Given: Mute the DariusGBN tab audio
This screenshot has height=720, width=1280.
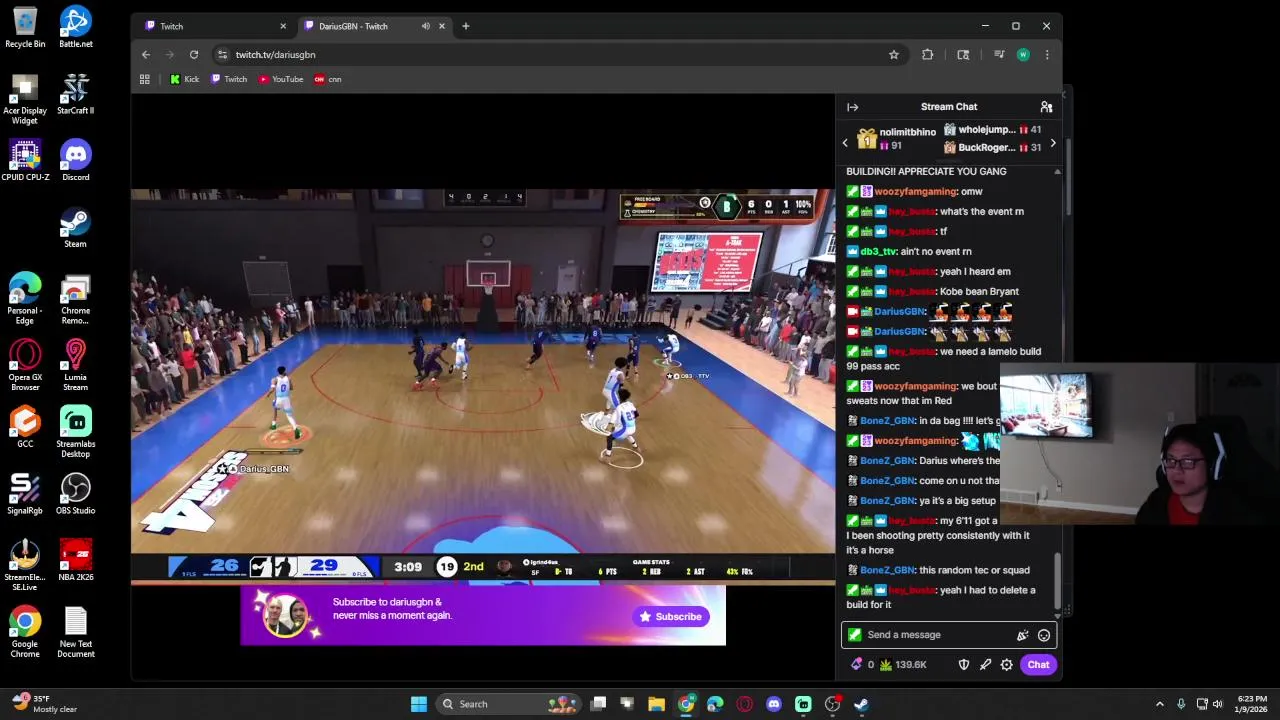Looking at the screenshot, I should 426,26.
